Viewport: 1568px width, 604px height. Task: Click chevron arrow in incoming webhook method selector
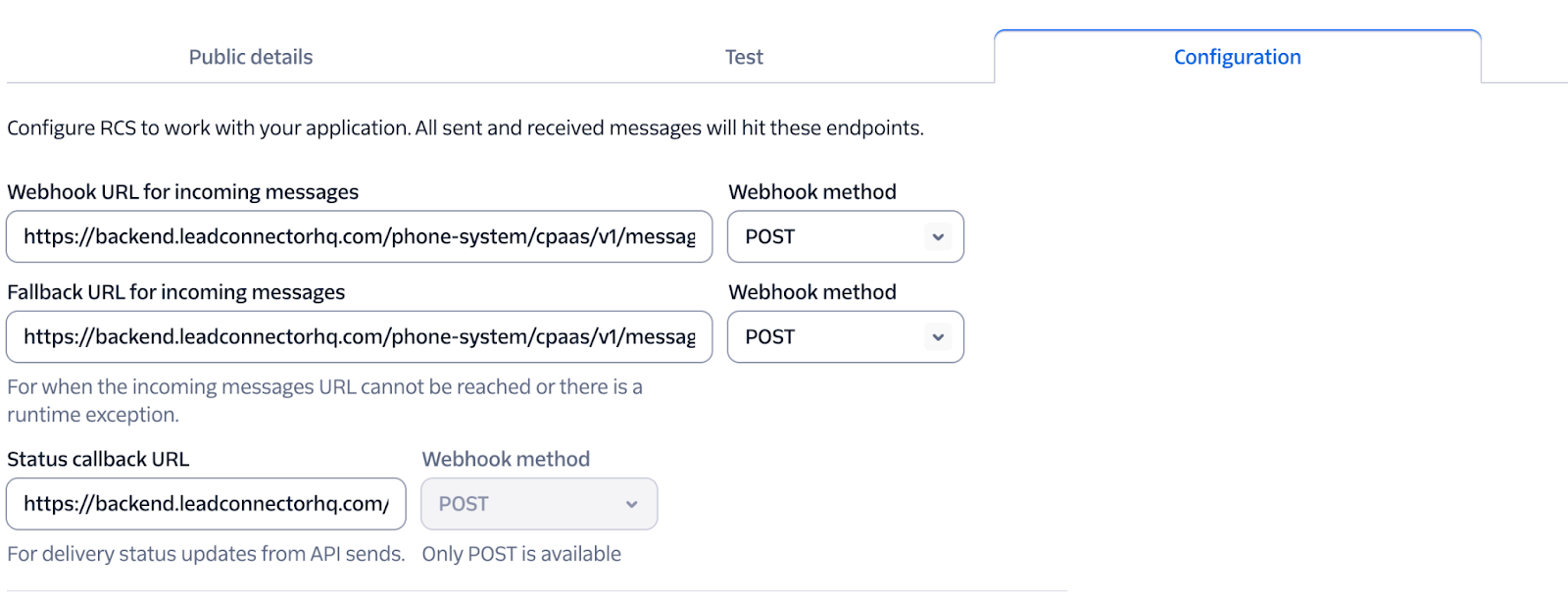coord(938,236)
